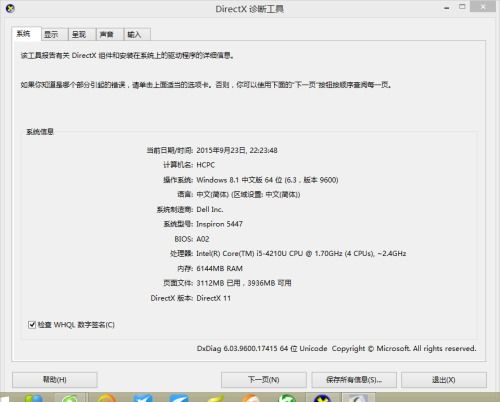Maximize the DirectX diagnostic window
Image resolution: width=500 pixels, height=402 pixels.
(x=462, y=7)
